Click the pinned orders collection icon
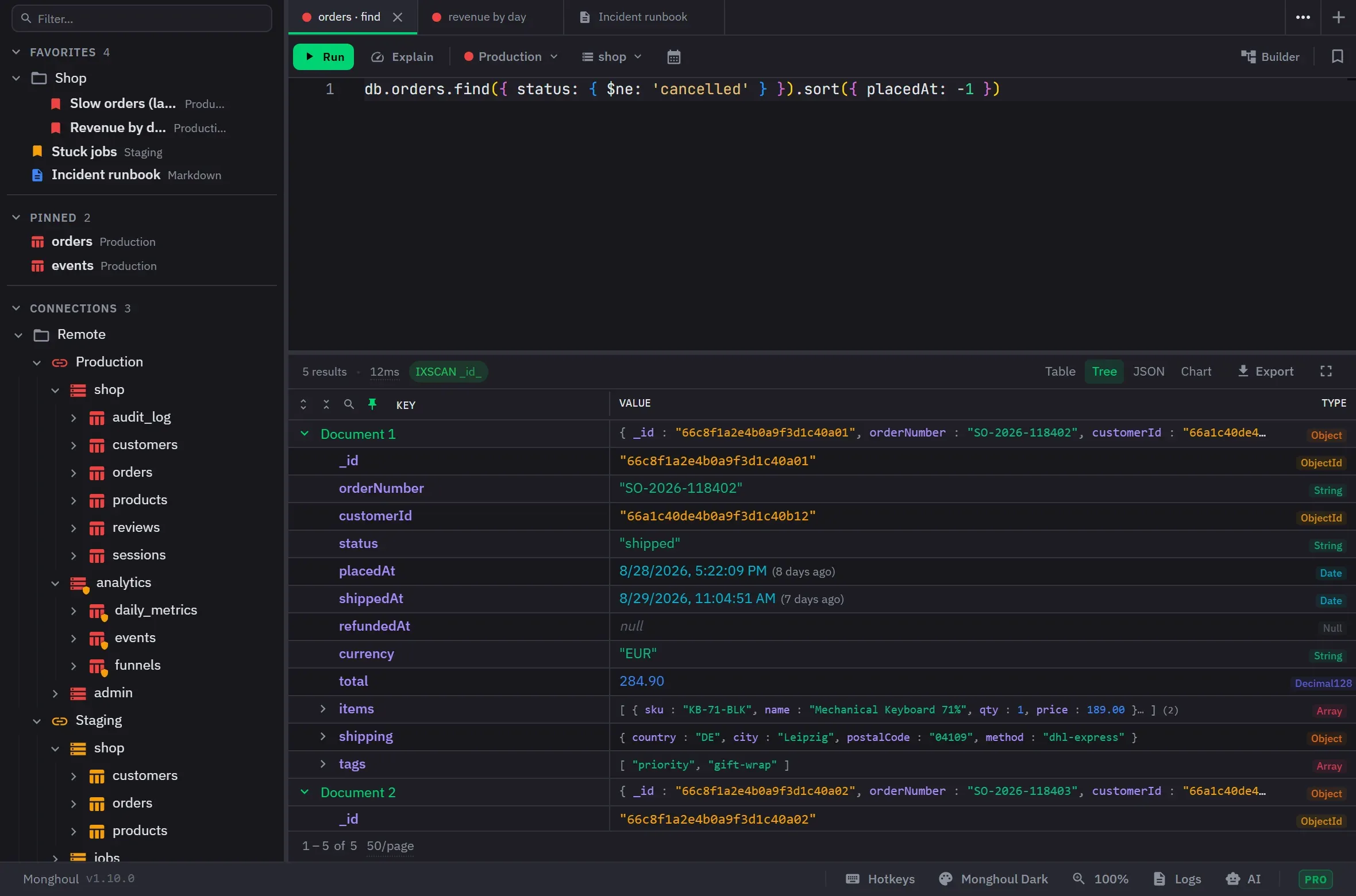Viewport: 1356px width, 896px height. click(x=37, y=242)
